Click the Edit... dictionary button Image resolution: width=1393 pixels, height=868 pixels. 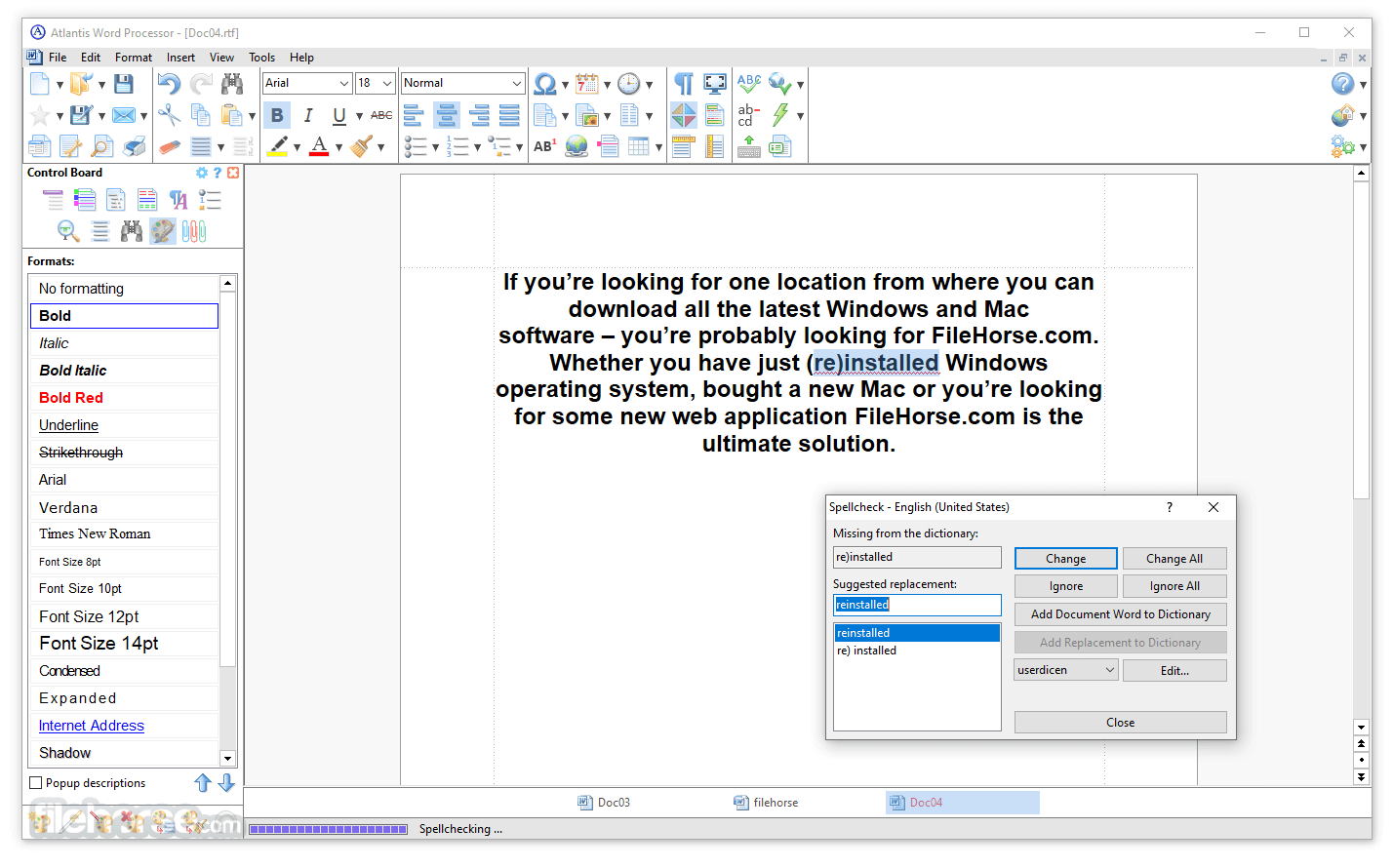coord(1174,671)
